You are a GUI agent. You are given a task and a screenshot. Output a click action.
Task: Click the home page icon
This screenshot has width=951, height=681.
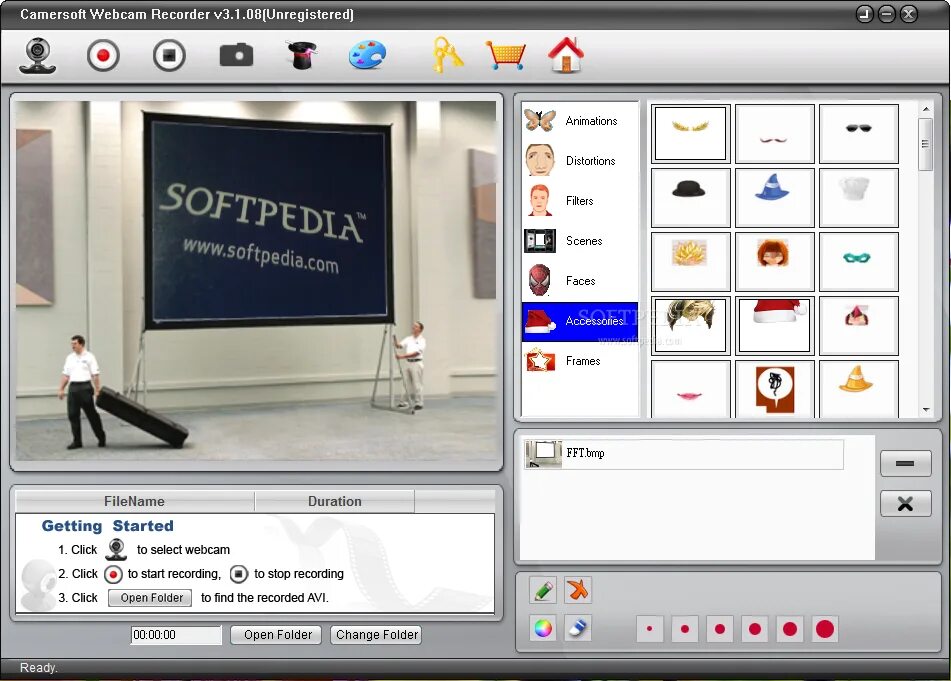(x=567, y=55)
